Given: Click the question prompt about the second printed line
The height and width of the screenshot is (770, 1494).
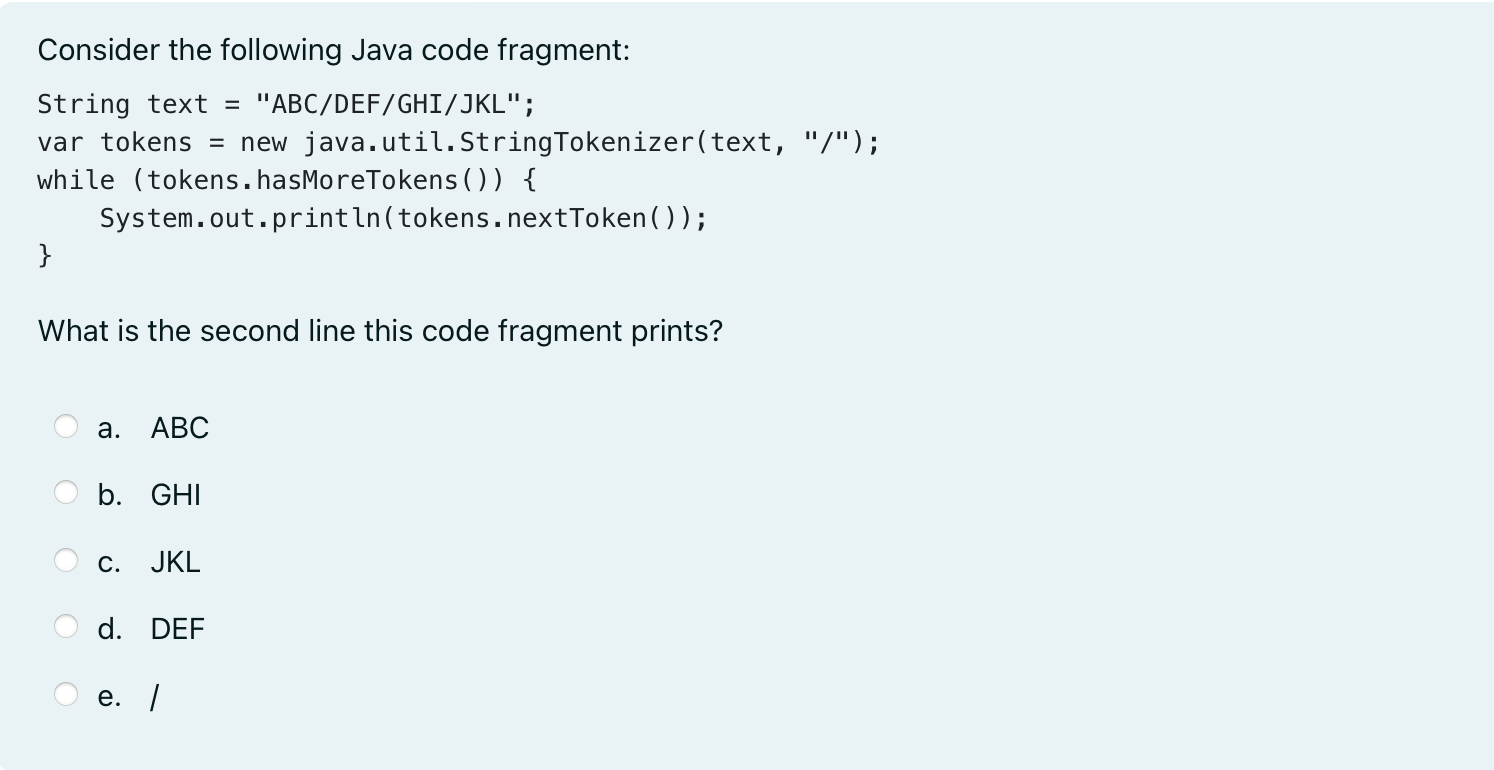Looking at the screenshot, I should pos(380,331).
